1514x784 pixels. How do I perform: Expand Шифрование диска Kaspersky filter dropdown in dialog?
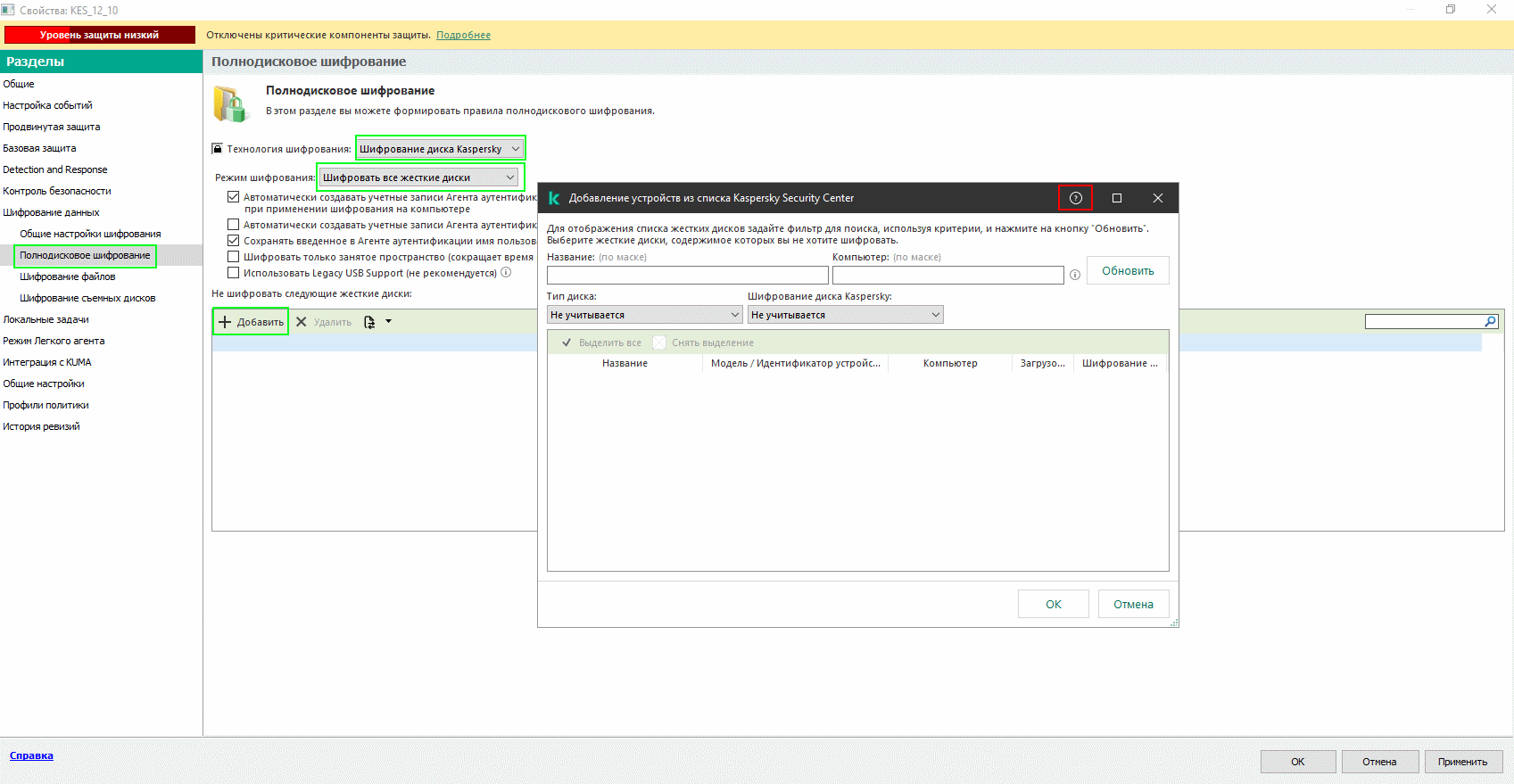click(x=845, y=315)
